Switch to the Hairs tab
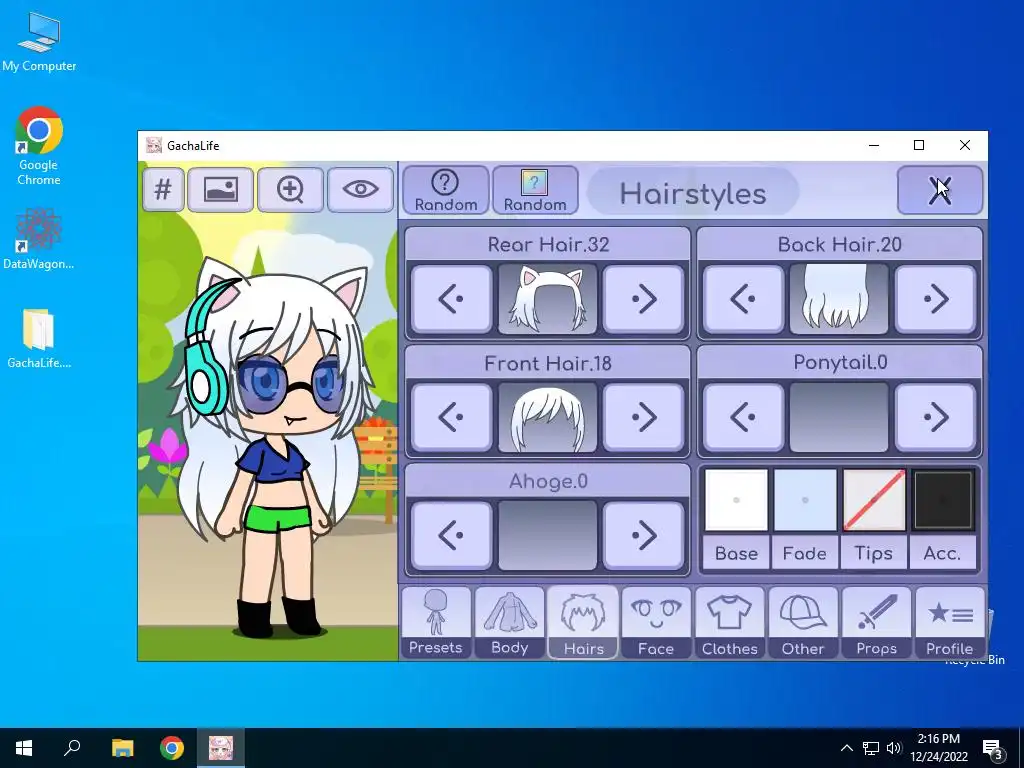Image resolution: width=1024 pixels, height=768 pixels. click(x=583, y=622)
